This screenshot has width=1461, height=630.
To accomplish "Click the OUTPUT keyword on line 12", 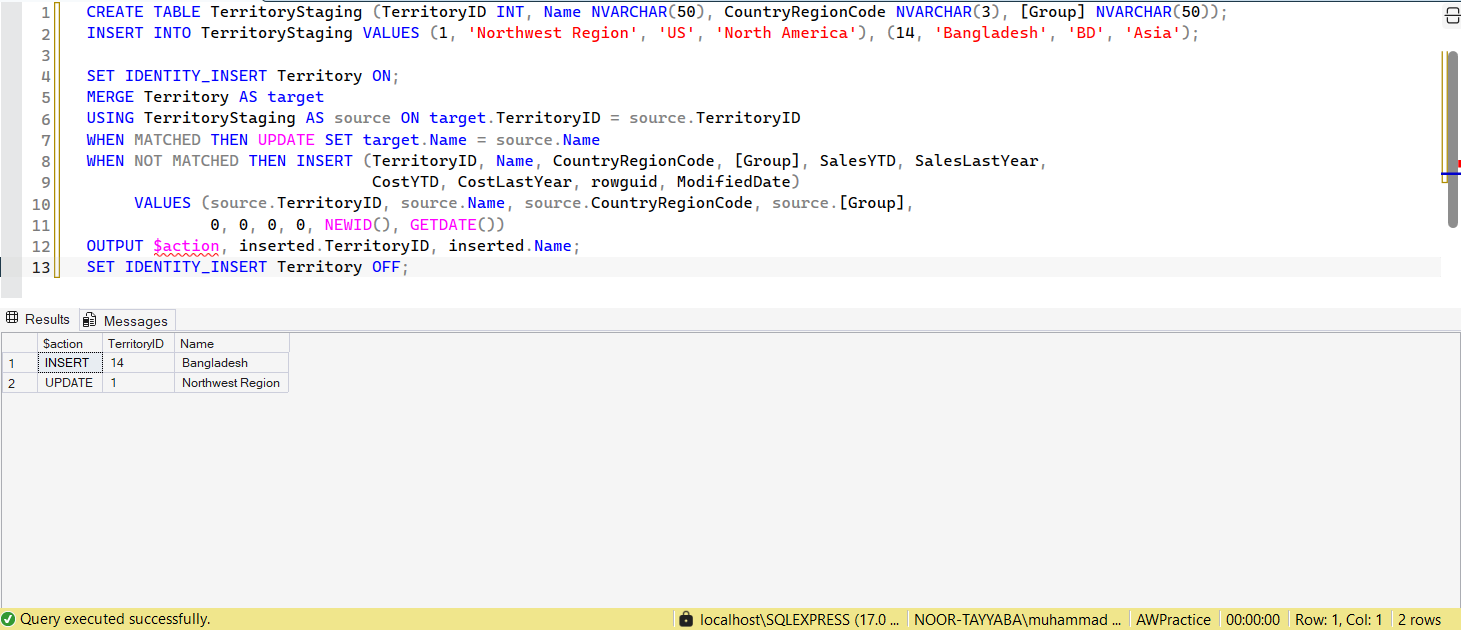I will (x=115, y=246).
